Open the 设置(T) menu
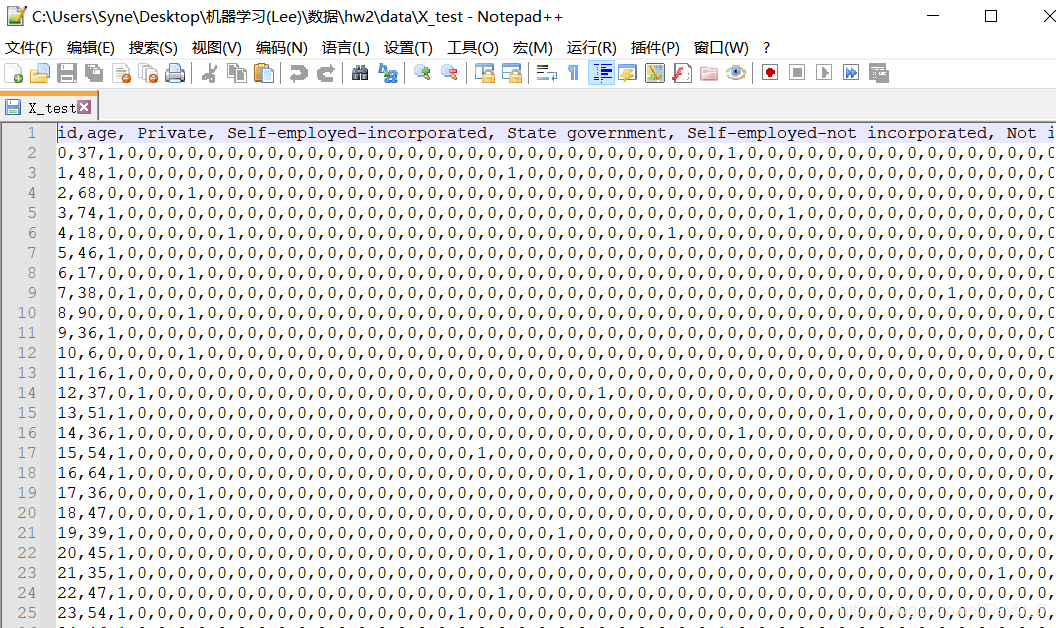 pos(408,48)
